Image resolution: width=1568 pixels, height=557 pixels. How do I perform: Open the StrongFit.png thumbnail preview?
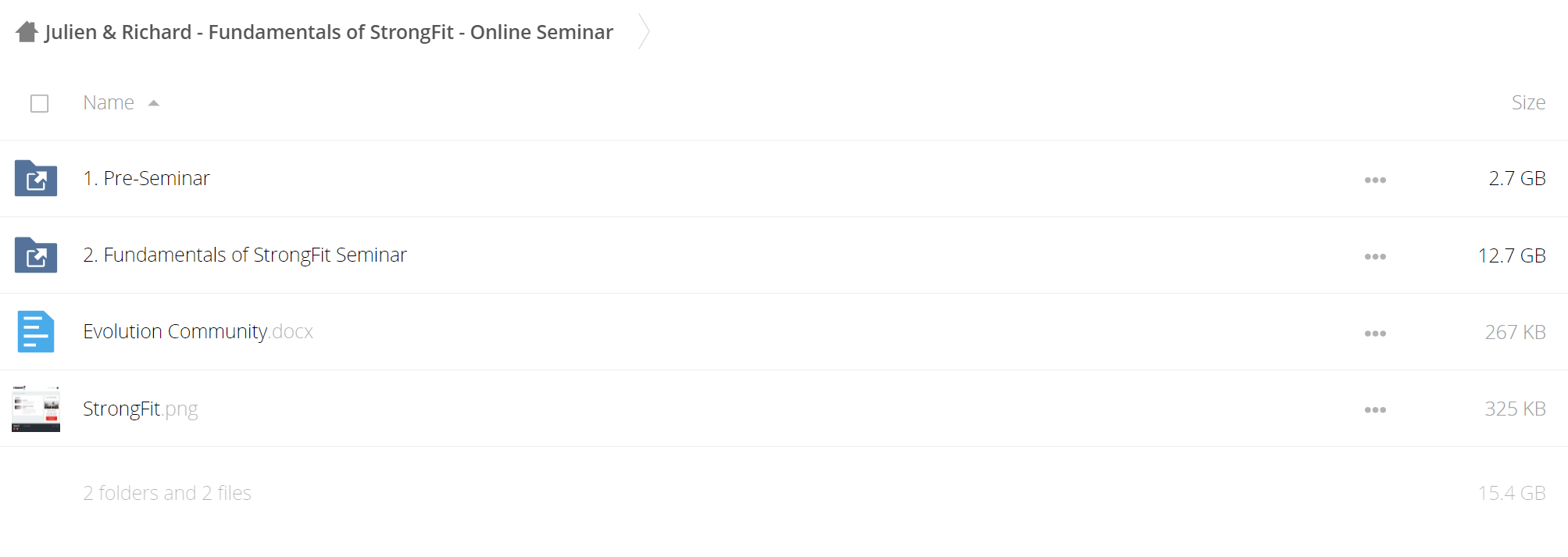pyautogui.click(x=36, y=408)
